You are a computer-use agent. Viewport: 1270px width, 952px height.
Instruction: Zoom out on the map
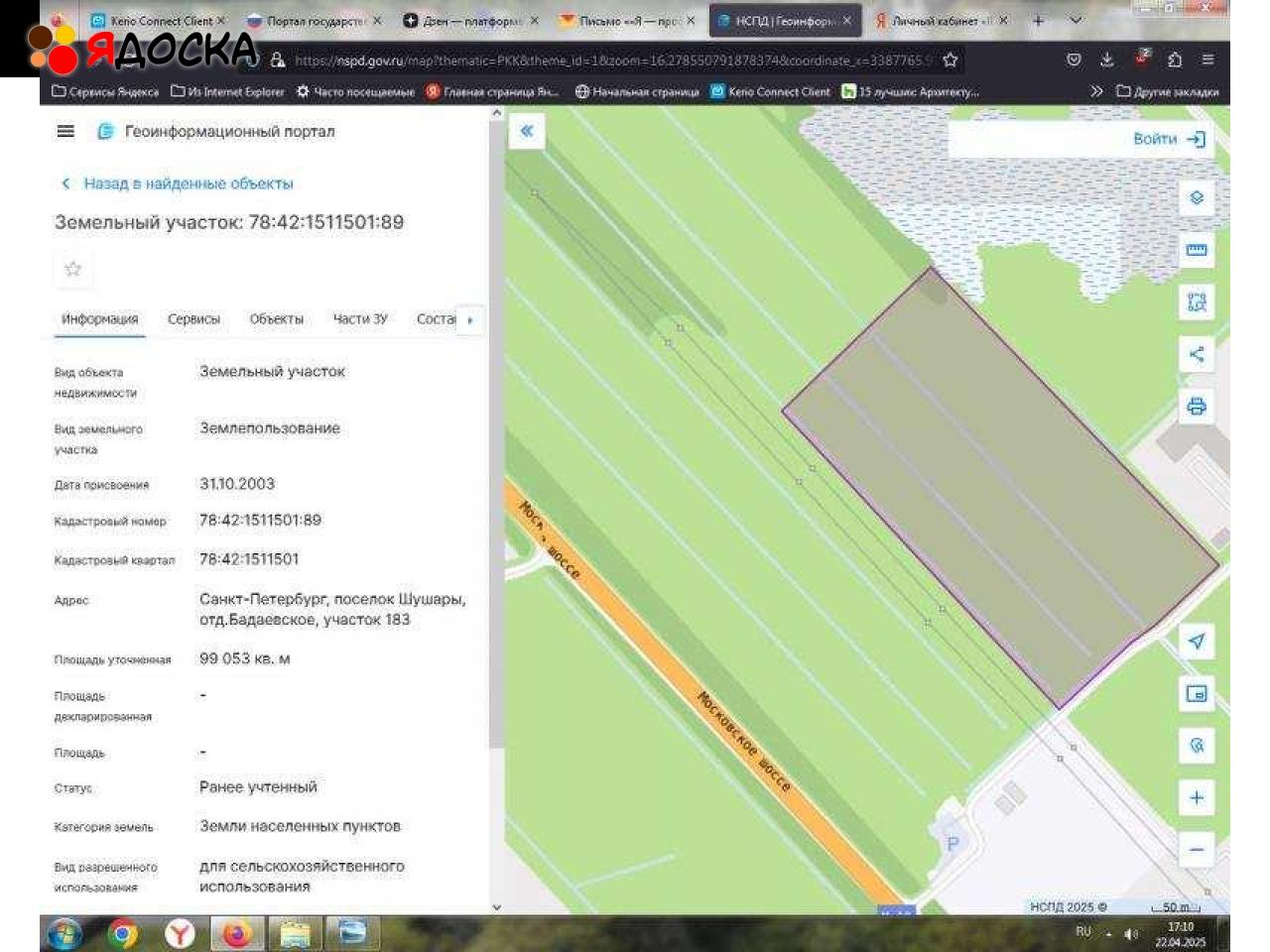[x=1197, y=849]
